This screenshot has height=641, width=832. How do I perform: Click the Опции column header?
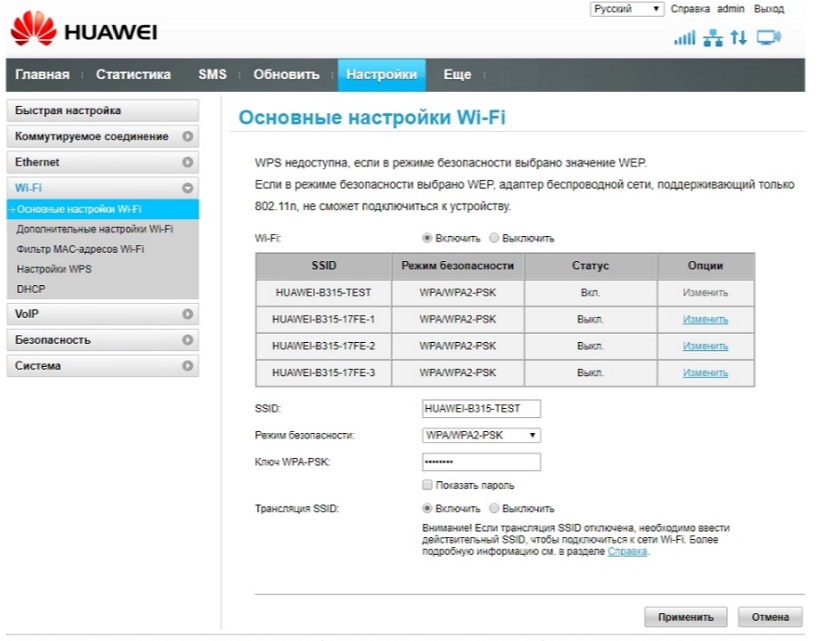click(x=706, y=266)
